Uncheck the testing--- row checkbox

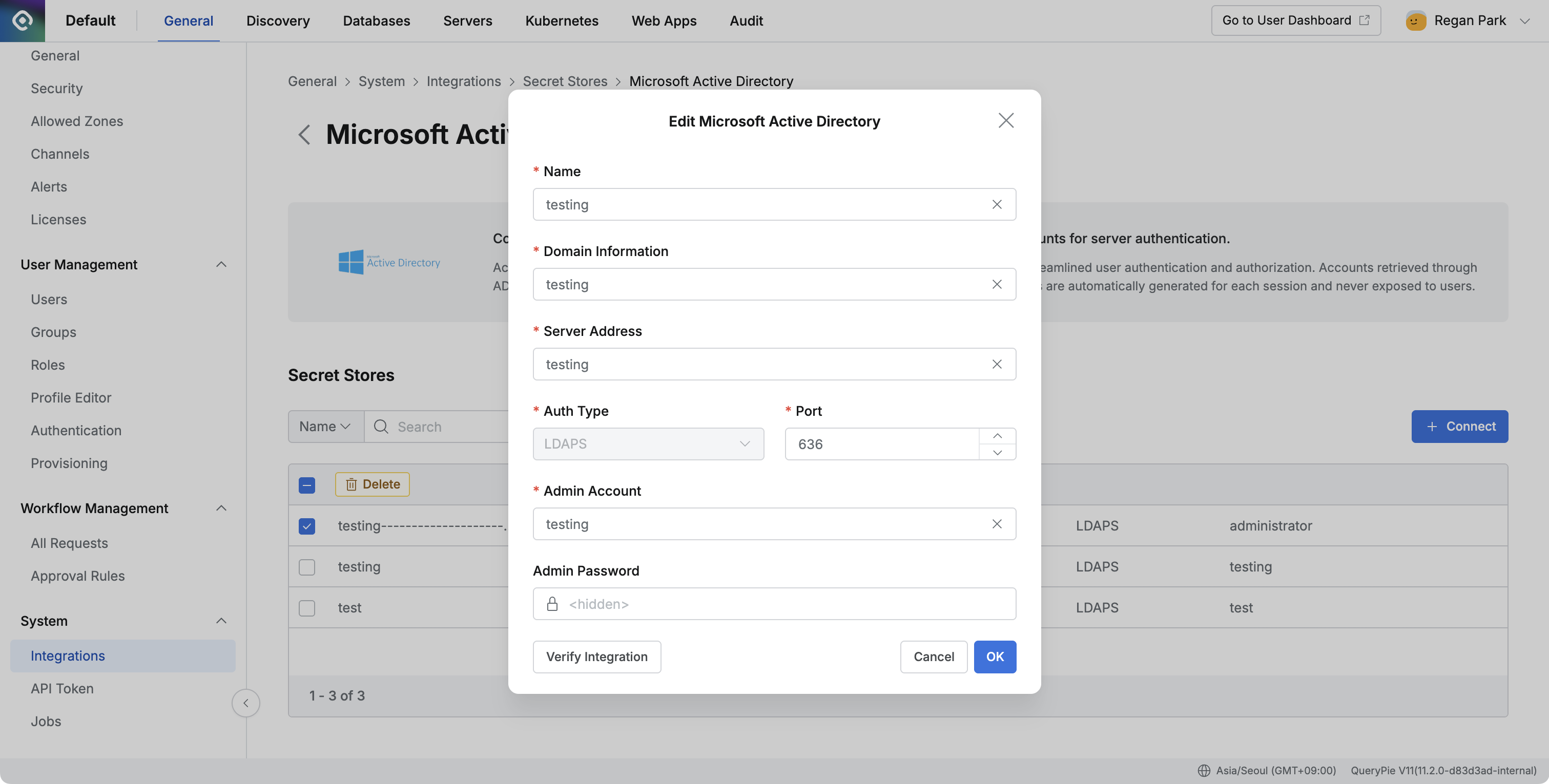[306, 526]
